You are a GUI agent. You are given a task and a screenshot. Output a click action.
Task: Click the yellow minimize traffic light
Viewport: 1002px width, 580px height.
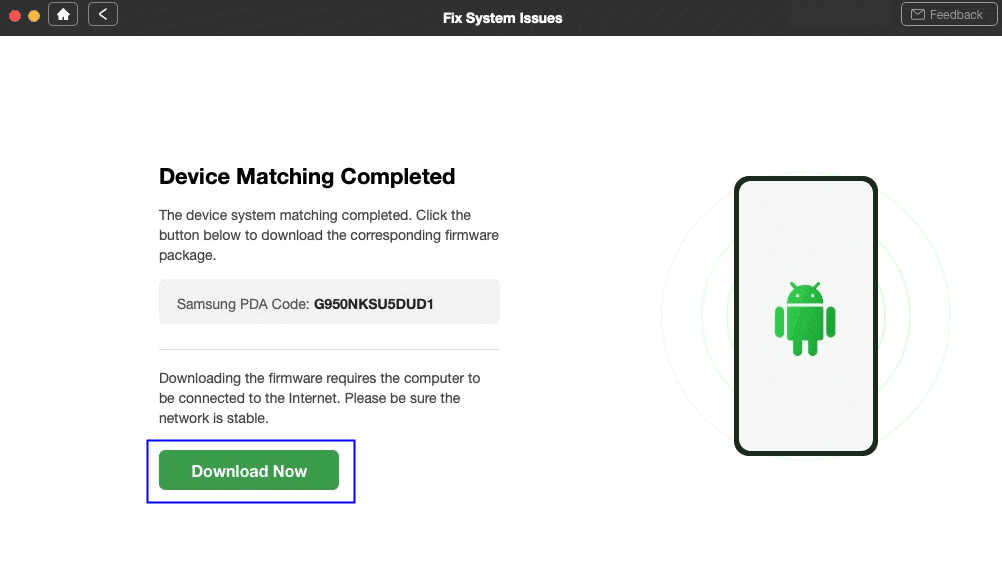click(x=33, y=16)
